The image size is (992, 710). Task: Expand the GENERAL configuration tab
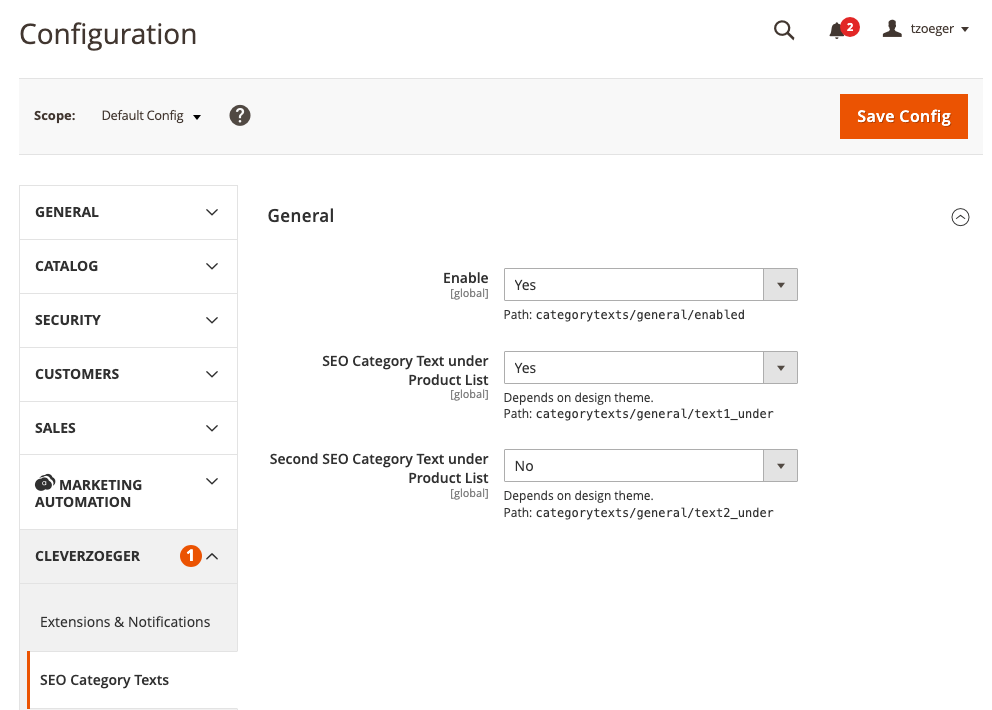point(128,213)
